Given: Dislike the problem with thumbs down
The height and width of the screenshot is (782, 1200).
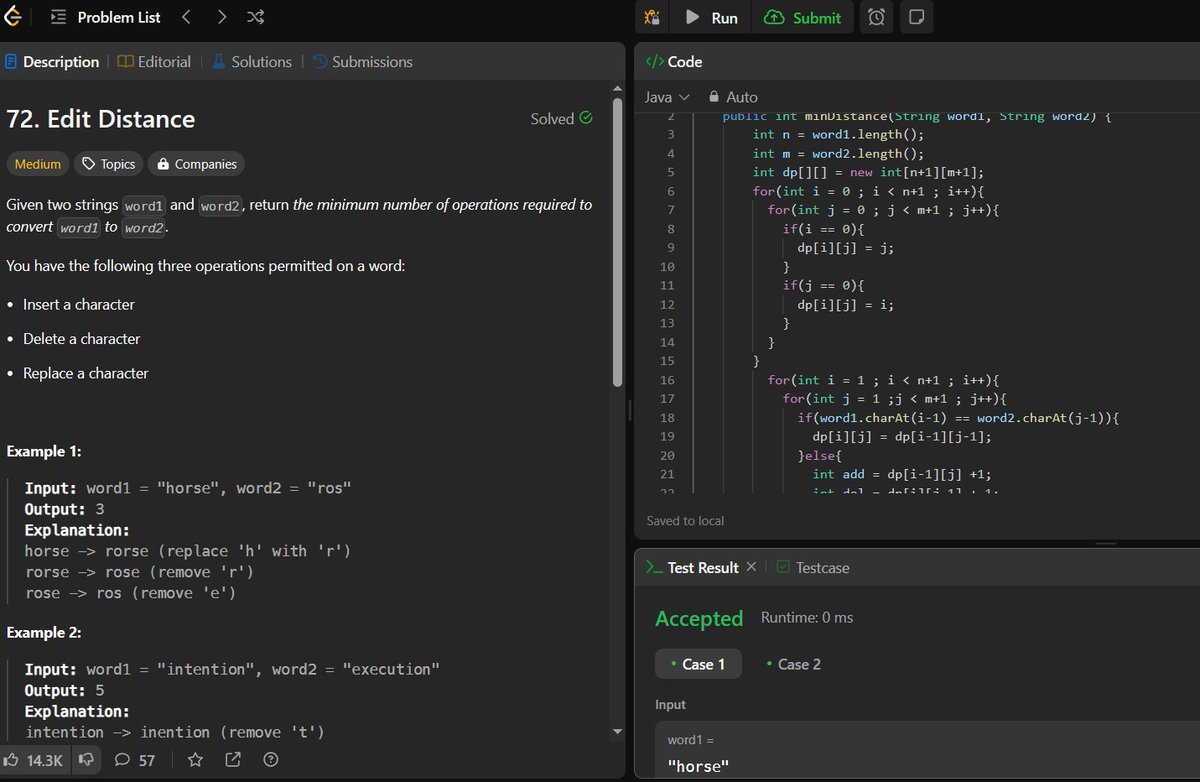Looking at the screenshot, I should click(x=86, y=760).
